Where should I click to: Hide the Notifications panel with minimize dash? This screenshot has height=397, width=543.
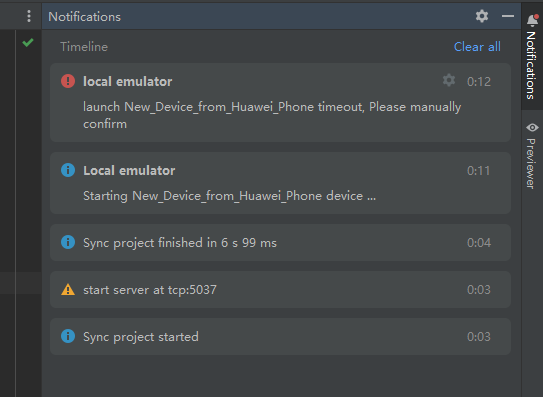(x=508, y=16)
